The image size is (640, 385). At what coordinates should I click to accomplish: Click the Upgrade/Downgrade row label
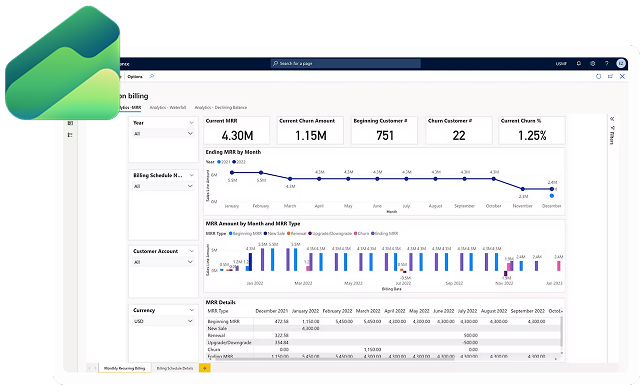(229, 343)
